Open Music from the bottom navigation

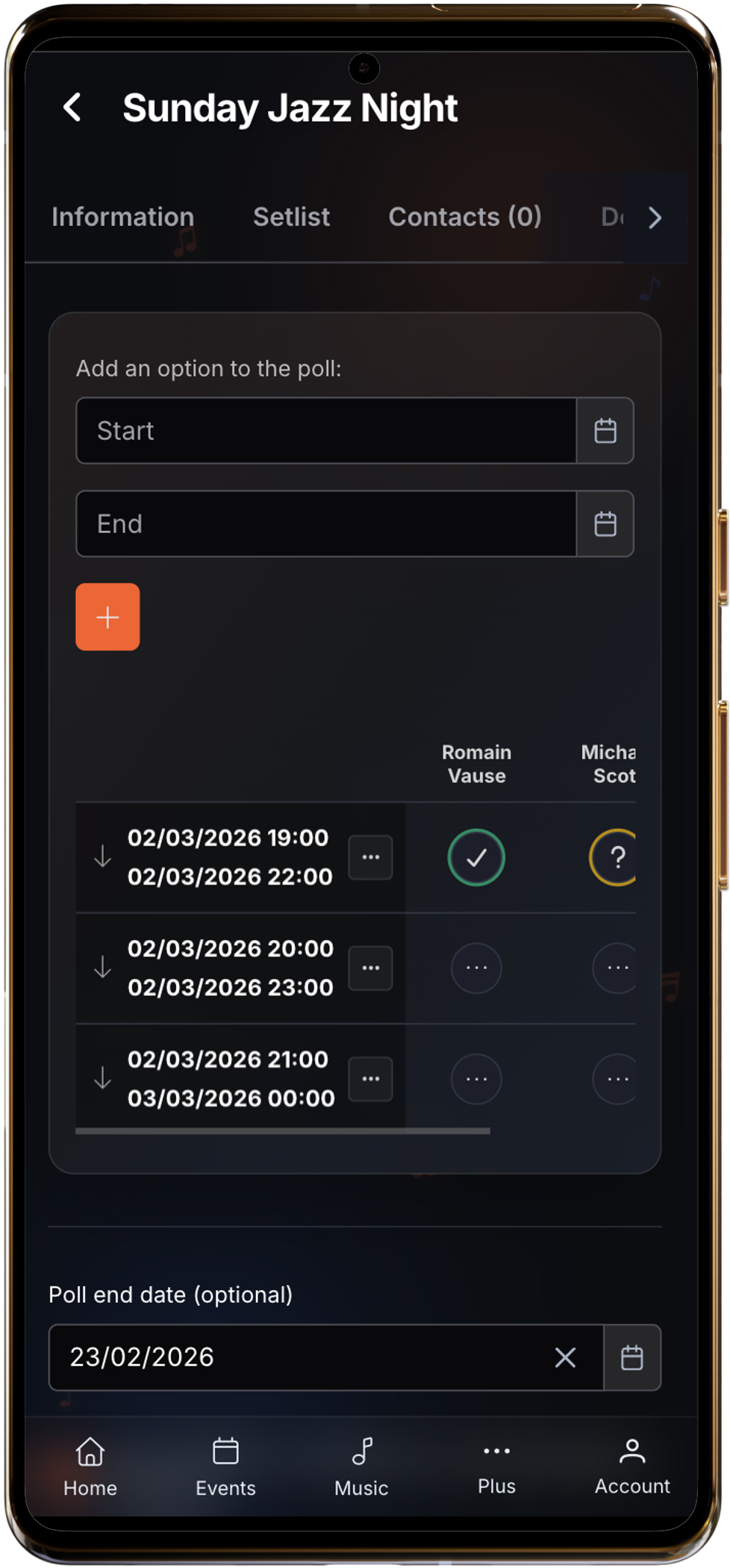click(x=361, y=1466)
